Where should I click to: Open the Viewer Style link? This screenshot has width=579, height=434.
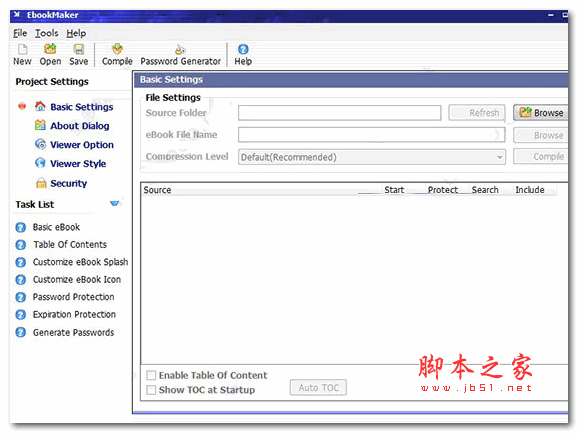[78, 163]
